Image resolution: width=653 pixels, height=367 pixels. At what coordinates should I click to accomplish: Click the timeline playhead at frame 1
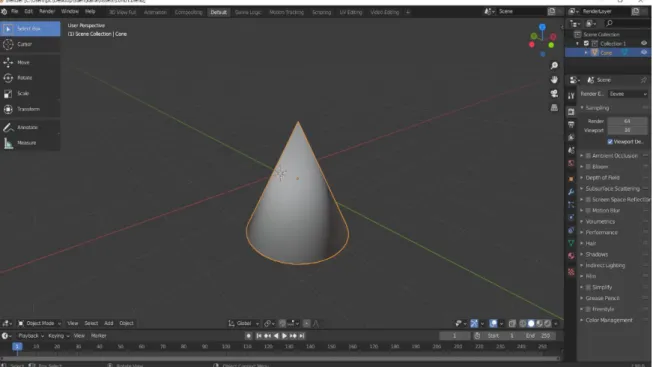(x=17, y=347)
